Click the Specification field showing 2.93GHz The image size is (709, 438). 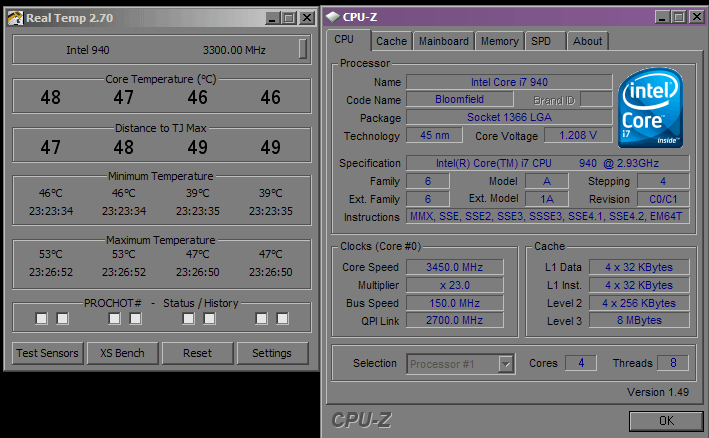548,163
